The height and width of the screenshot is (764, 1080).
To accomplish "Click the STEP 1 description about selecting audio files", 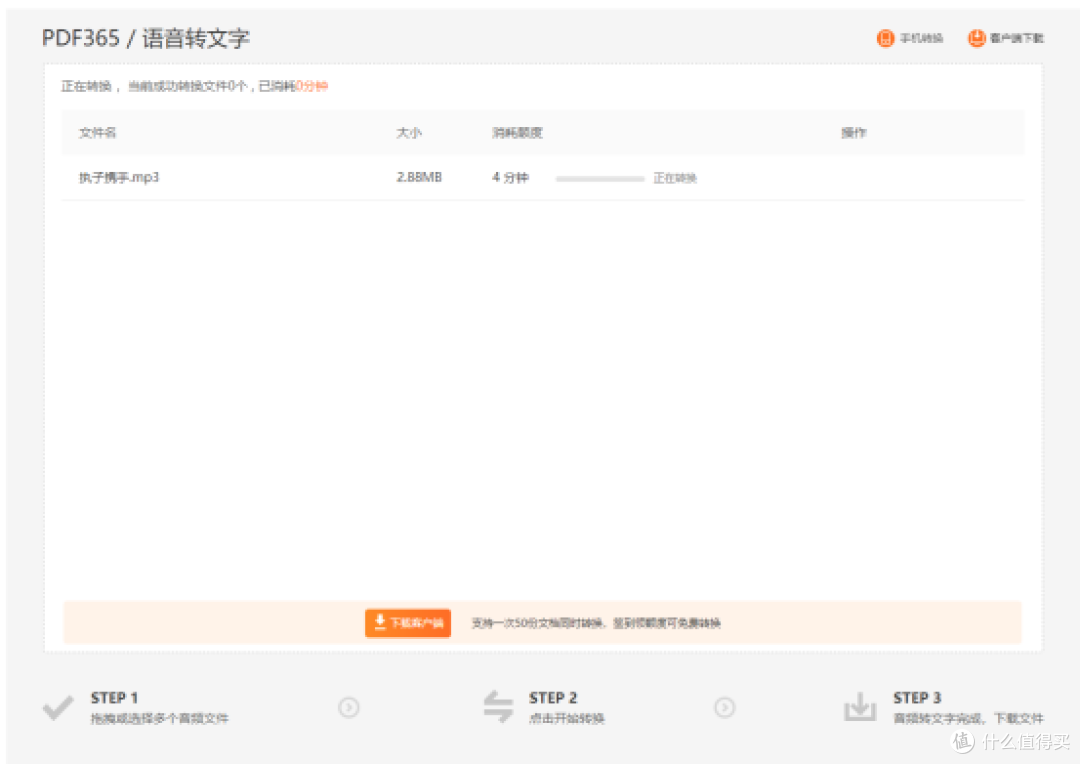I will pos(160,719).
